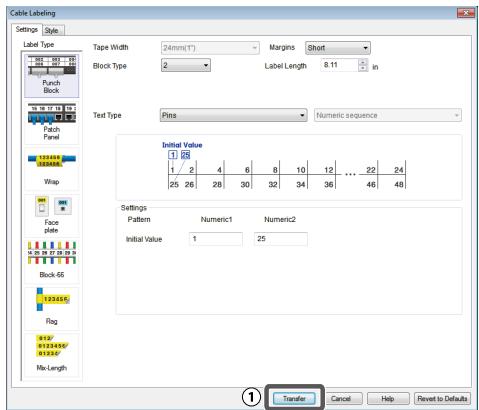Open Help for Cable Labeling

[x=388, y=398]
